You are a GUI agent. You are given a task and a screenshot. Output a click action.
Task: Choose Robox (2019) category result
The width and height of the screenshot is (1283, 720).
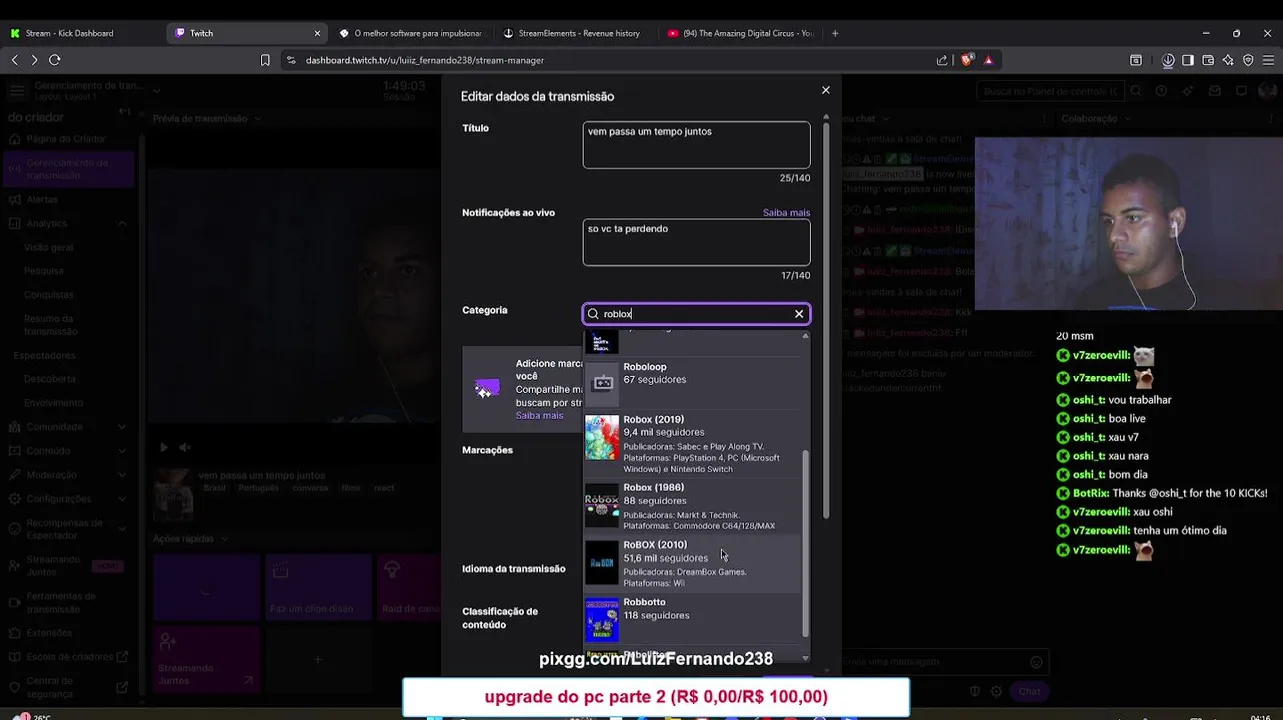click(x=692, y=444)
